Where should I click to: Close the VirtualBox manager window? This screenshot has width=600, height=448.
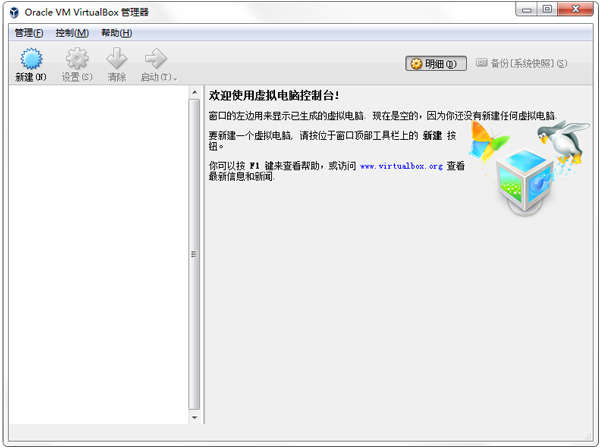coord(576,10)
